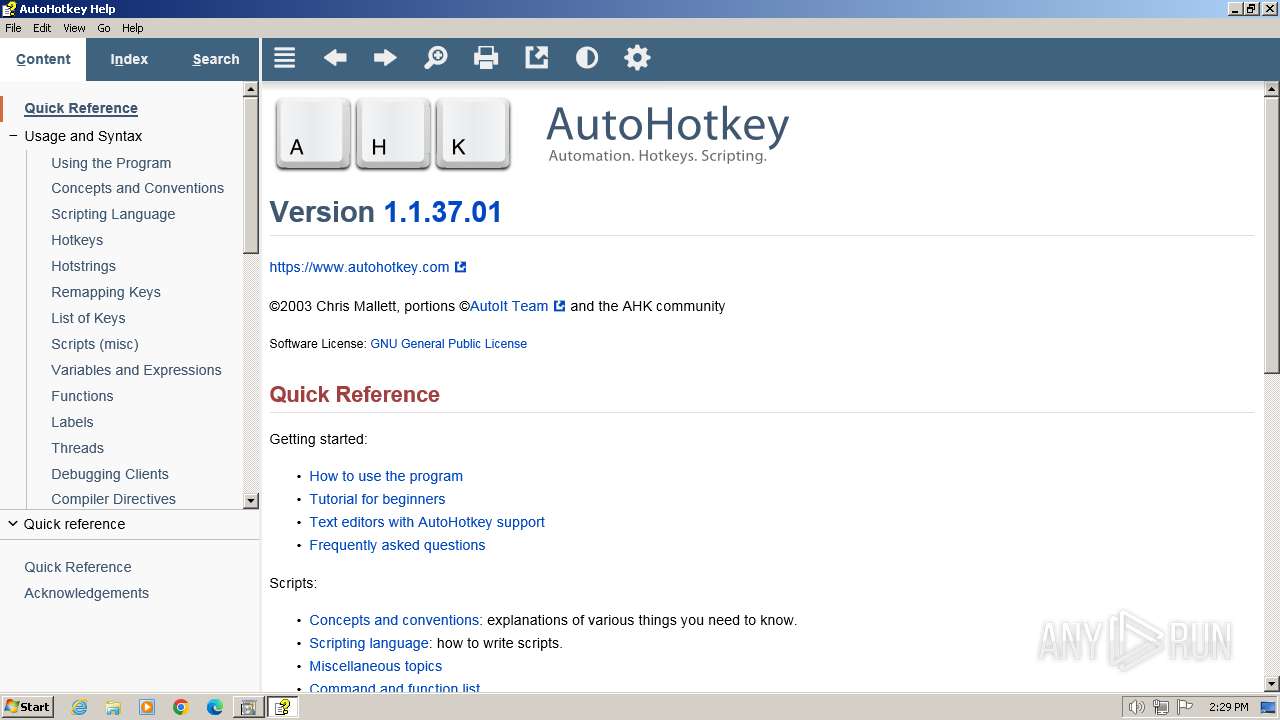Open the Threads topic
This screenshot has height=720, width=1280.
pos(77,448)
